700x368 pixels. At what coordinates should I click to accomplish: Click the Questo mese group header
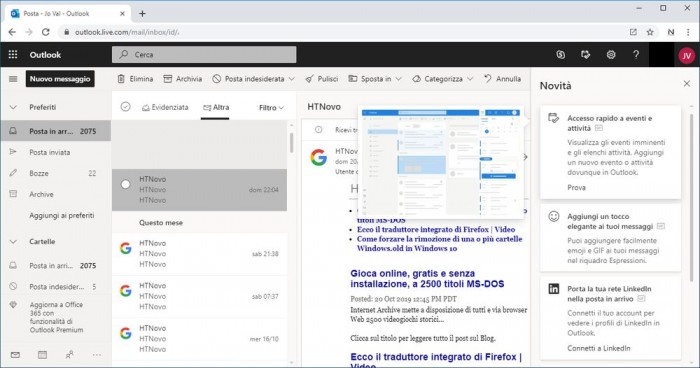[x=161, y=222]
